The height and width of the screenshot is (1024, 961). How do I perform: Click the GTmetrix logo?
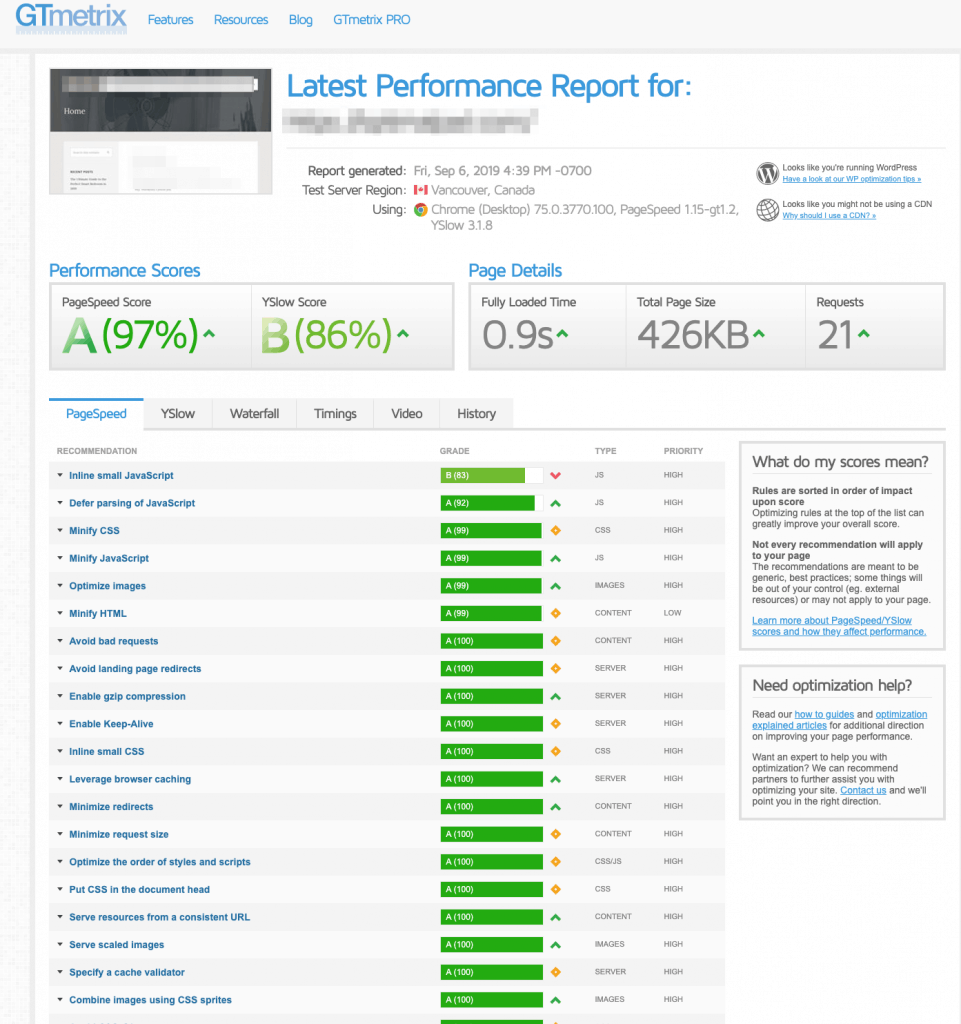[71, 18]
